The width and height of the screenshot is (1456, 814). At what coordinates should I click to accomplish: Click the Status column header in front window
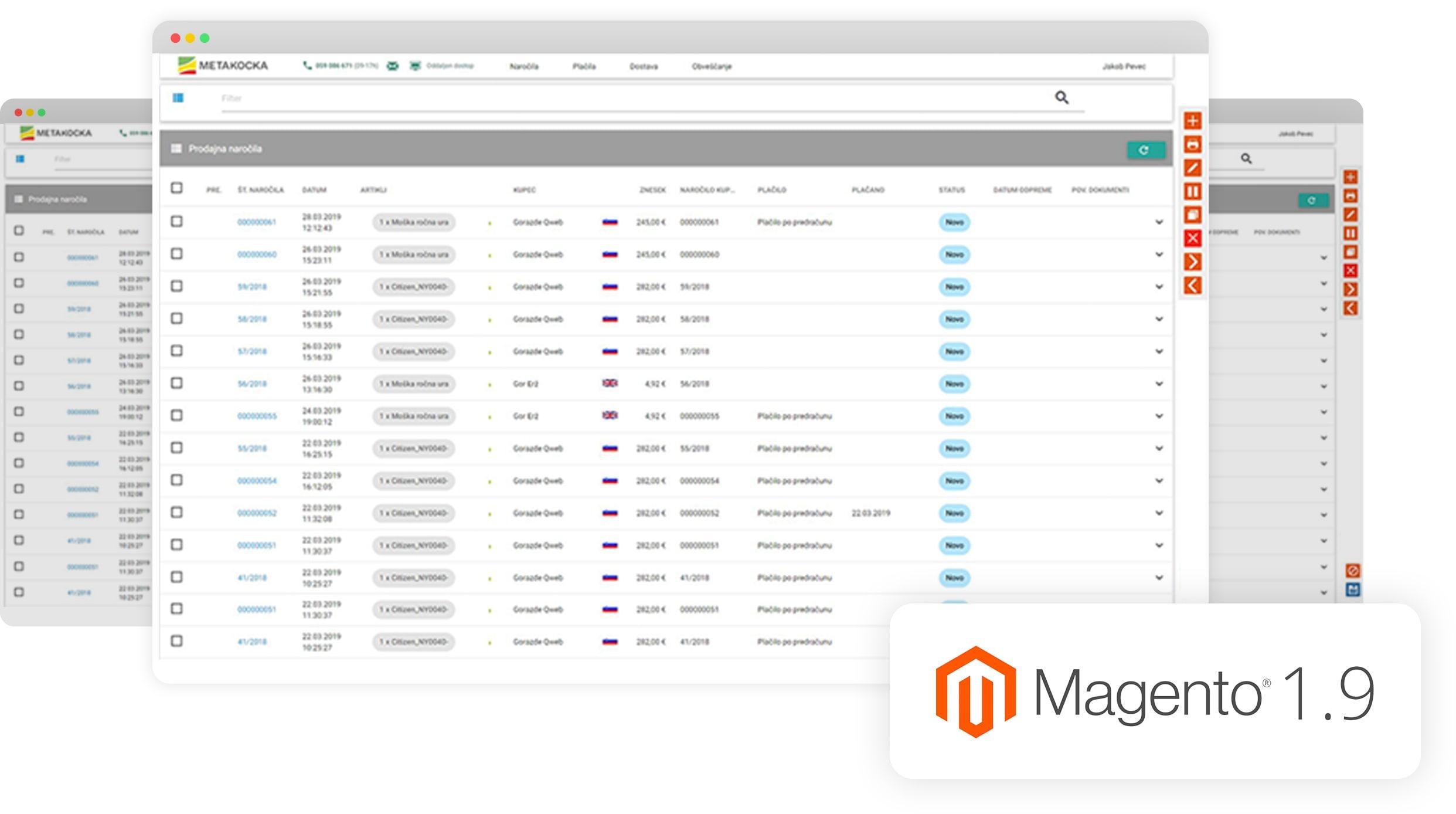click(x=951, y=190)
